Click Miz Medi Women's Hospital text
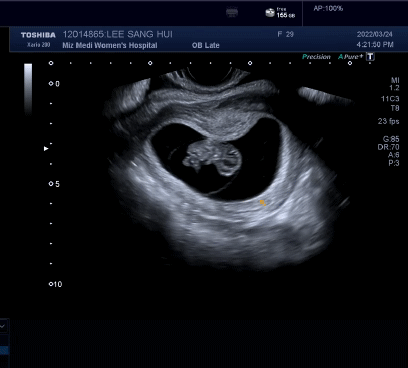 (x=110, y=45)
